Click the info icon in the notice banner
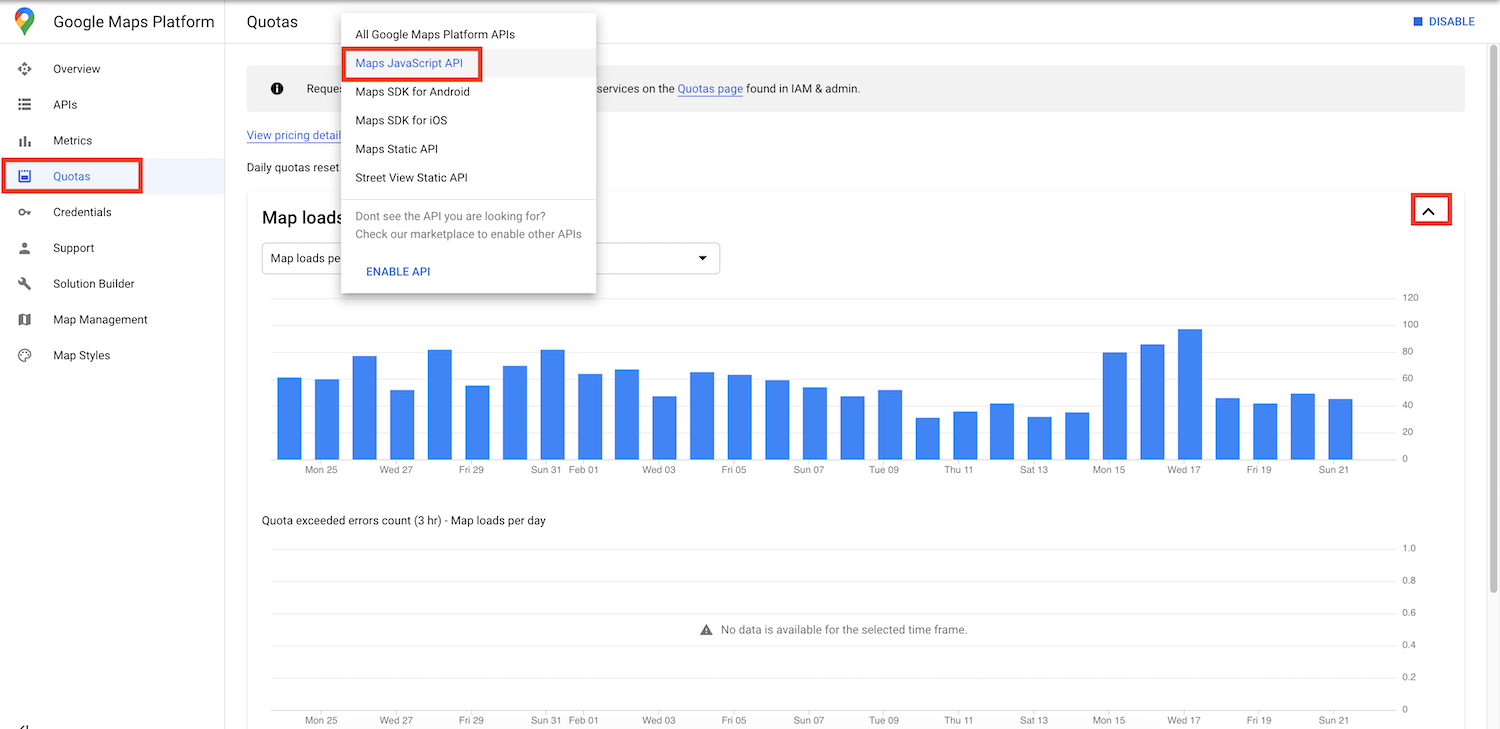 point(277,88)
